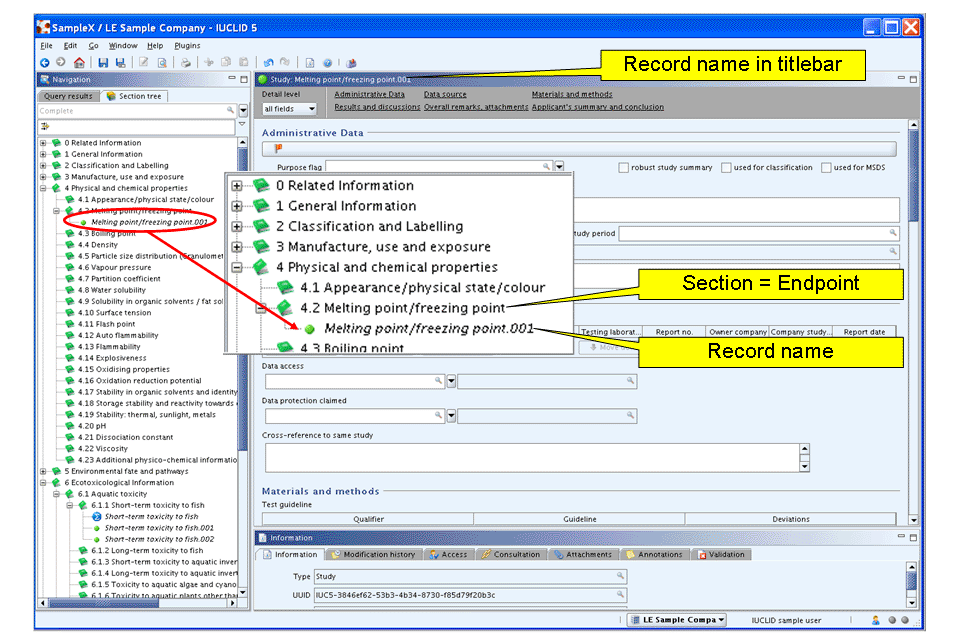
Task: Open the Detail level all fields dropdown
Action: coord(289,108)
